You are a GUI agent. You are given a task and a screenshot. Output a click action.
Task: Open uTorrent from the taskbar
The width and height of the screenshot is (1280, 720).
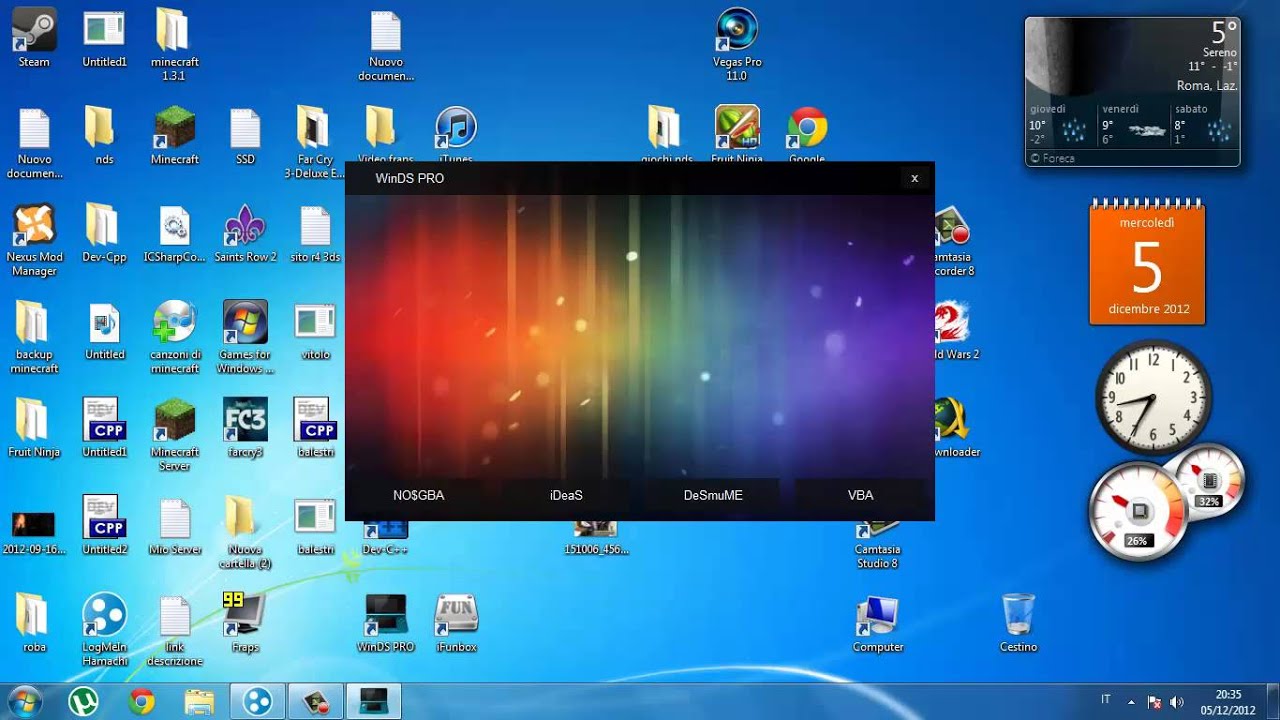pyautogui.click(x=83, y=702)
